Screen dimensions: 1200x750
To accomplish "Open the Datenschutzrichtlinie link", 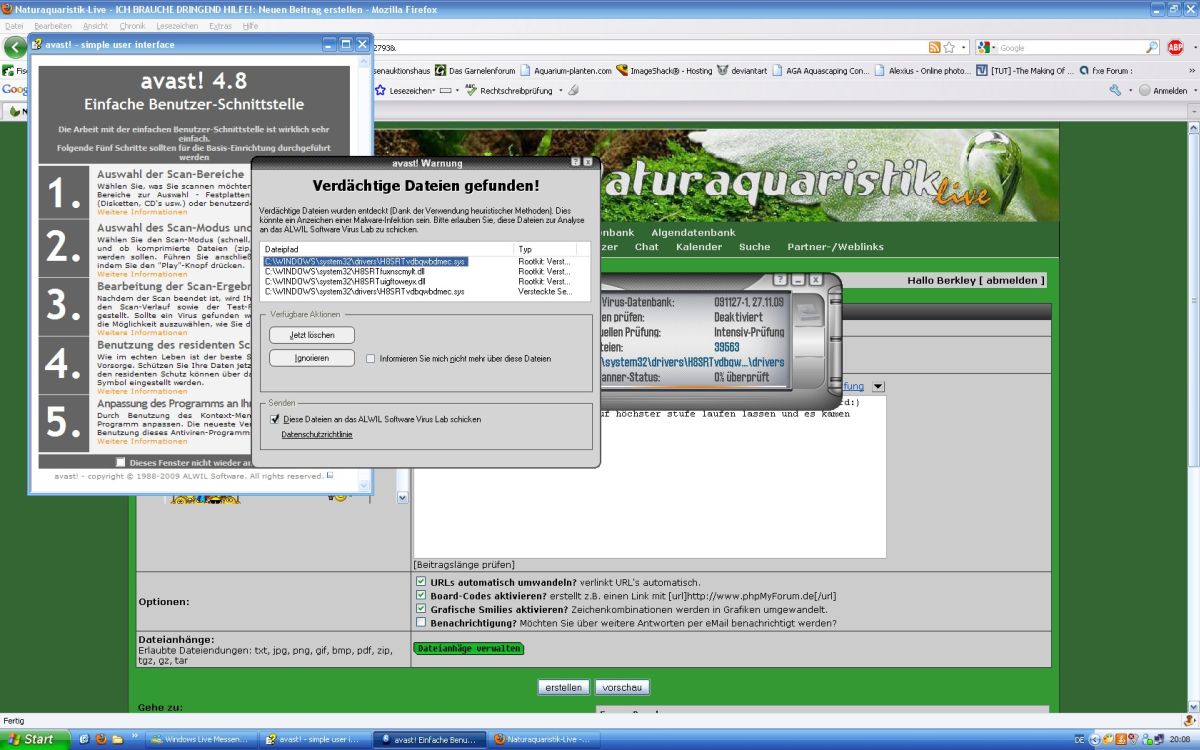I will tap(317, 435).
